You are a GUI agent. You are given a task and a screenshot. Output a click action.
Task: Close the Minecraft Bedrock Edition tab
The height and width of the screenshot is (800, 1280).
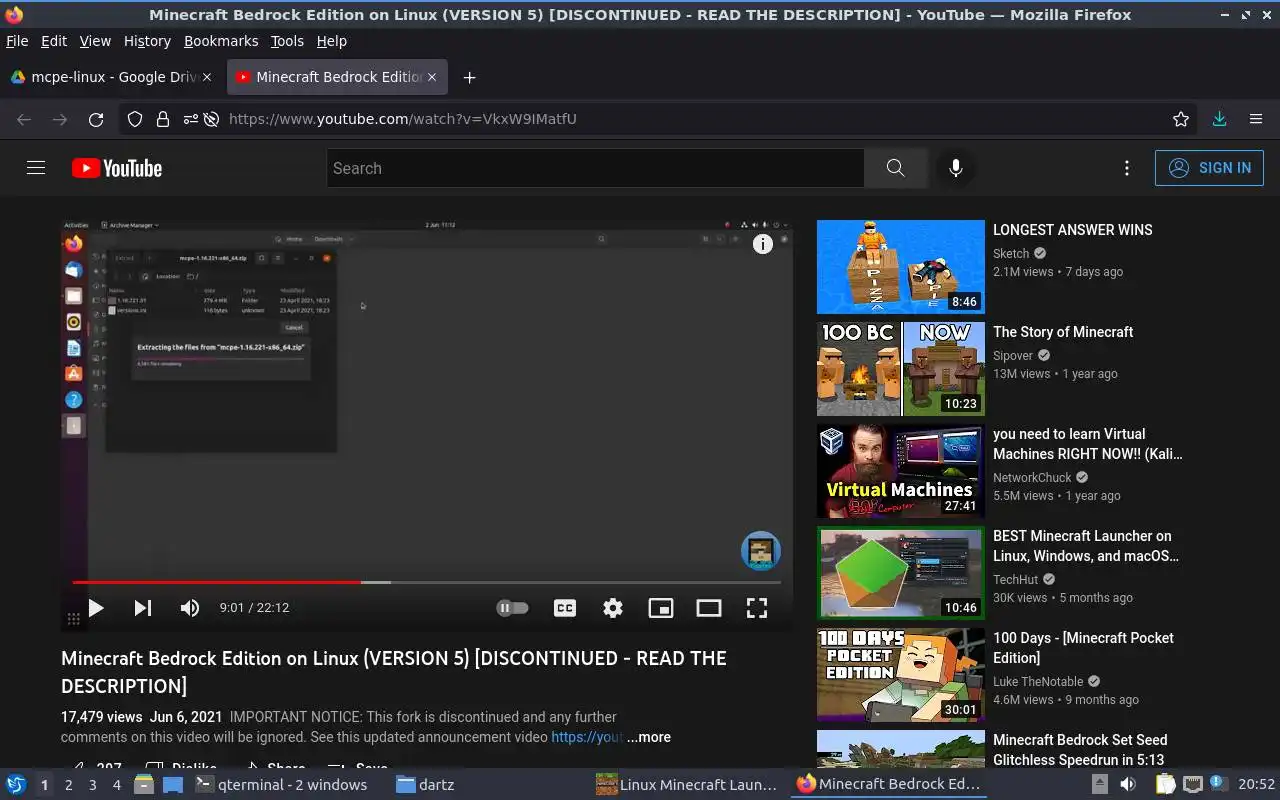pos(432,77)
